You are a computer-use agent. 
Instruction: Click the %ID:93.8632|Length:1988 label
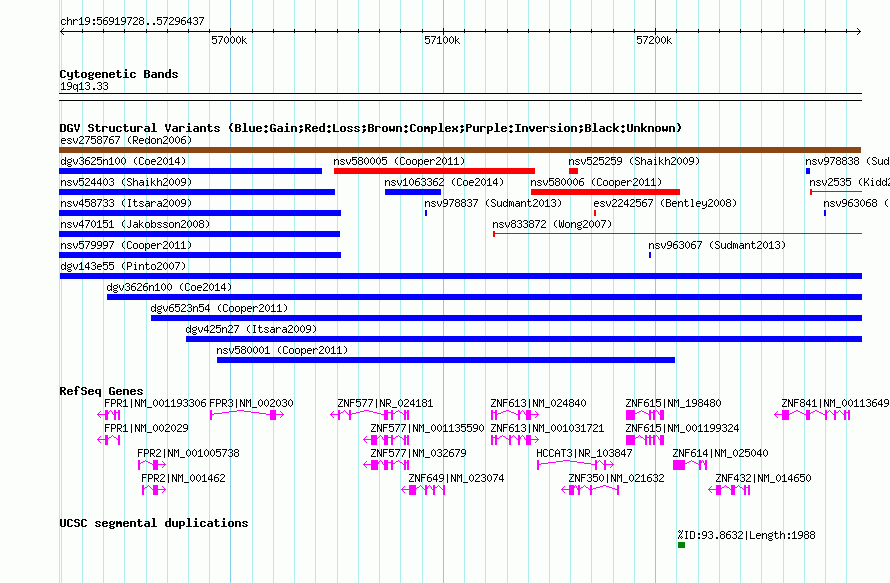point(746,535)
